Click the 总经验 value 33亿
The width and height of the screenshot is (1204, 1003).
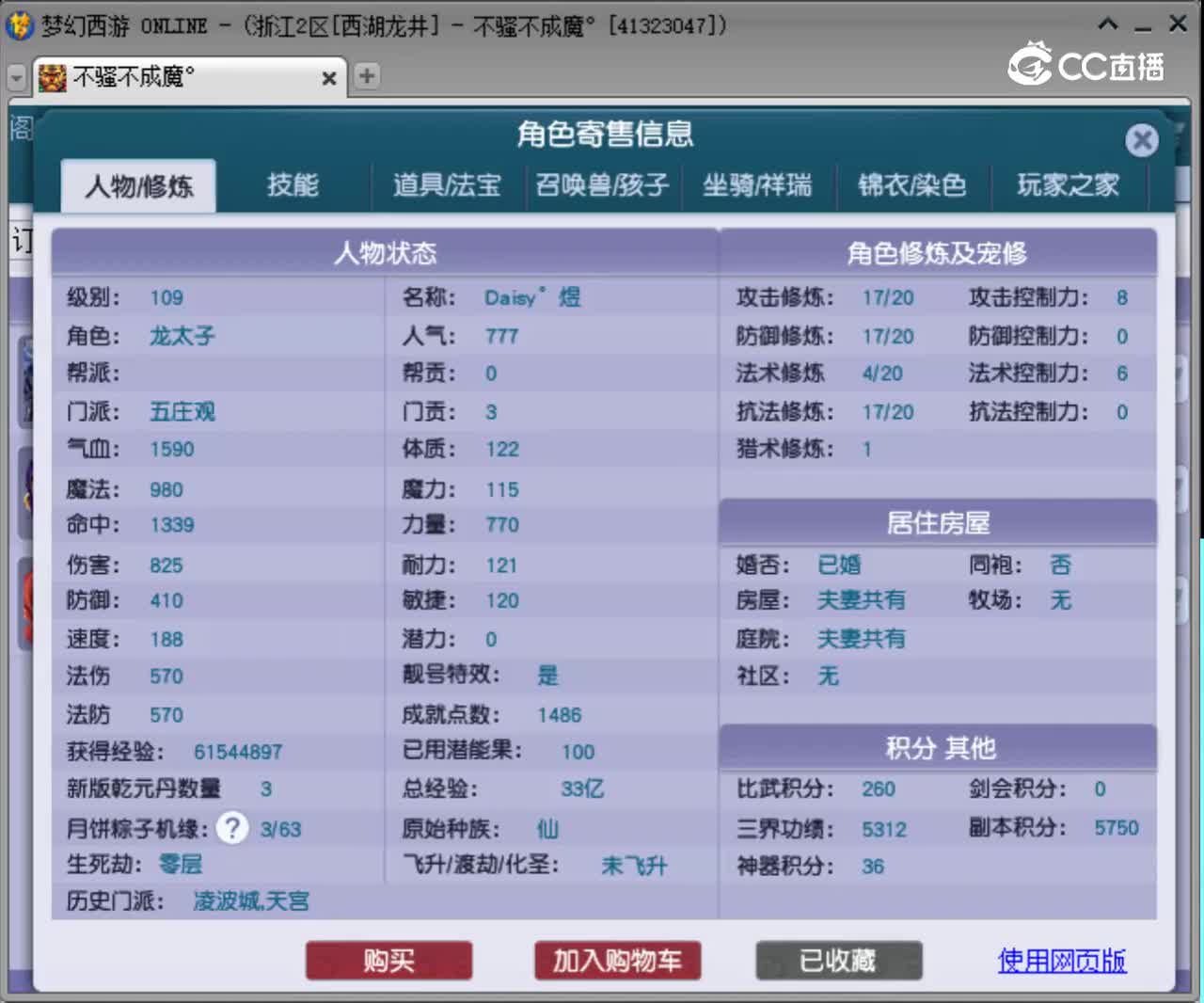click(x=582, y=788)
